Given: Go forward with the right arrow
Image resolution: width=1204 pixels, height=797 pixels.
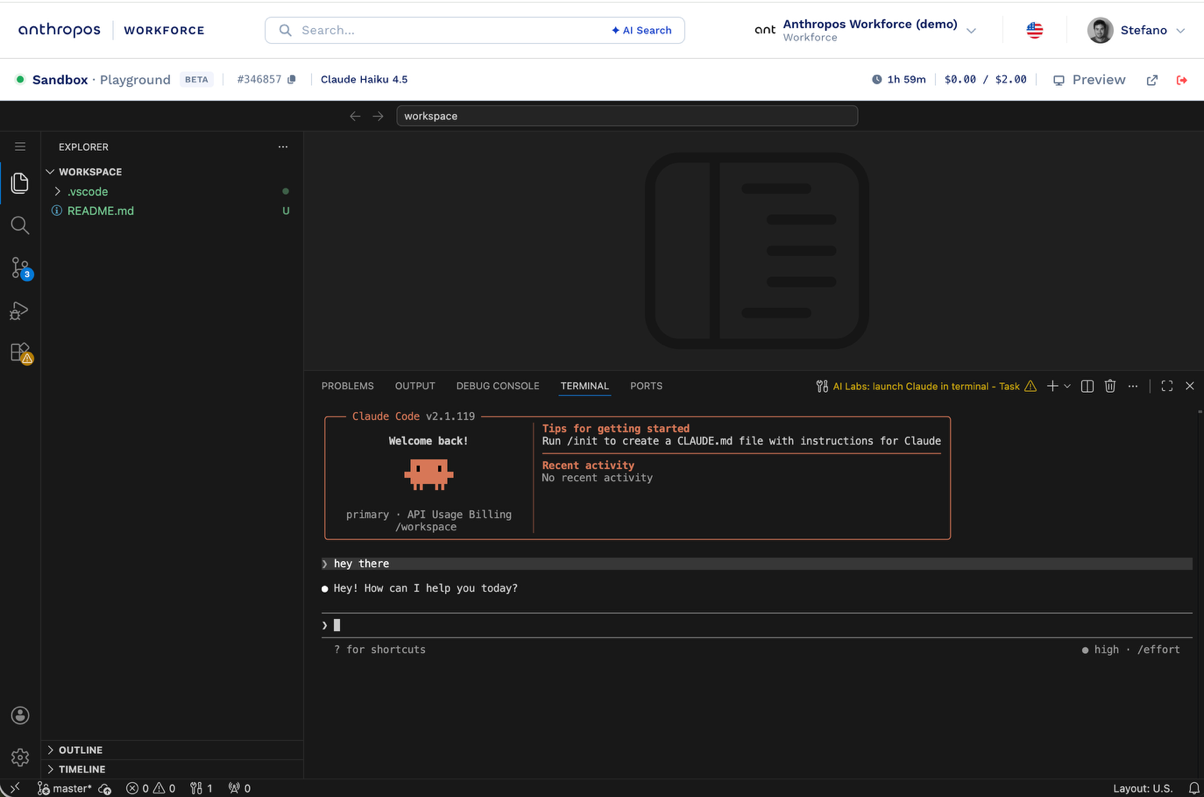Looking at the screenshot, I should pyautogui.click(x=378, y=116).
